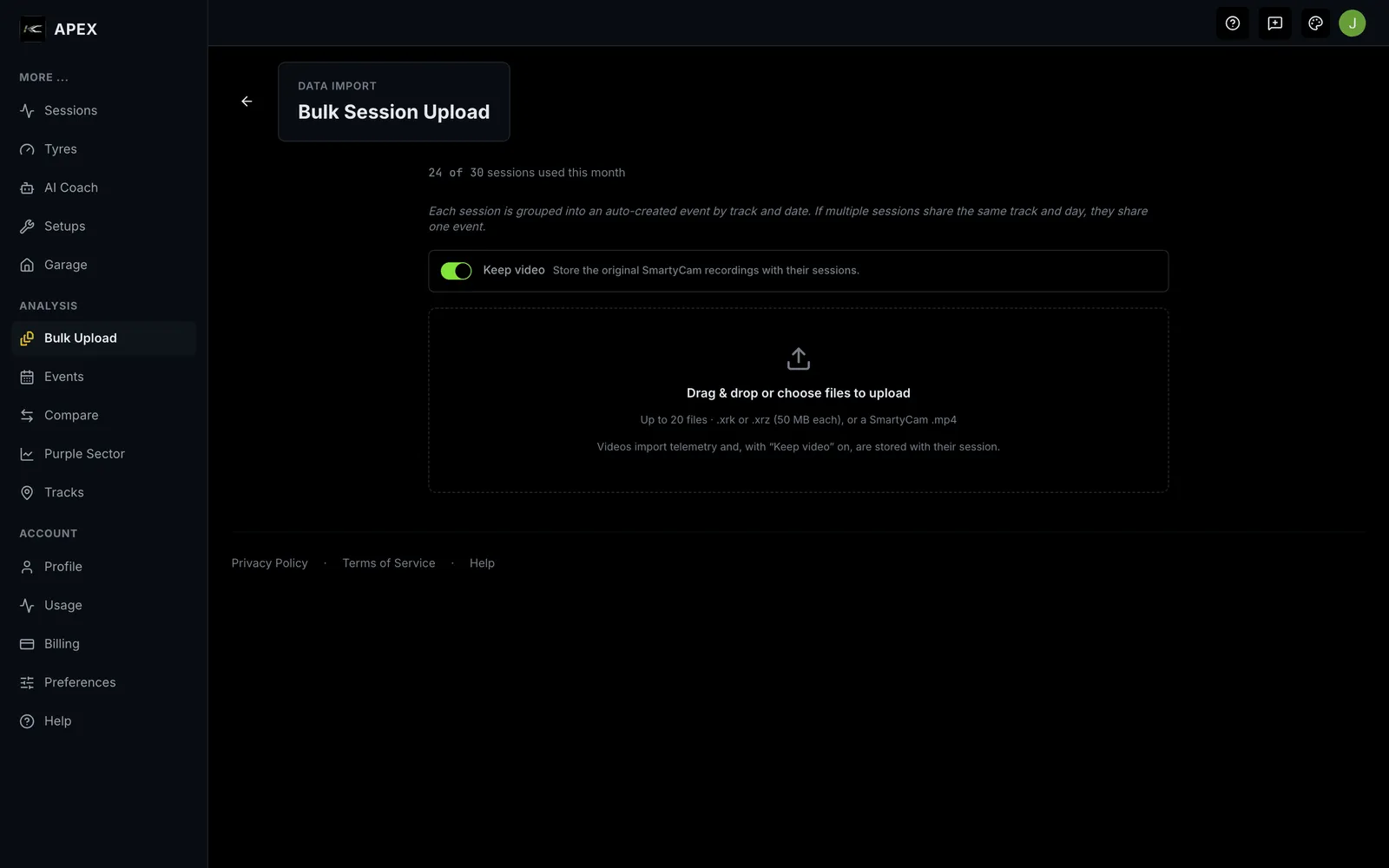Click the Preferences sliders icon

[x=27, y=683]
